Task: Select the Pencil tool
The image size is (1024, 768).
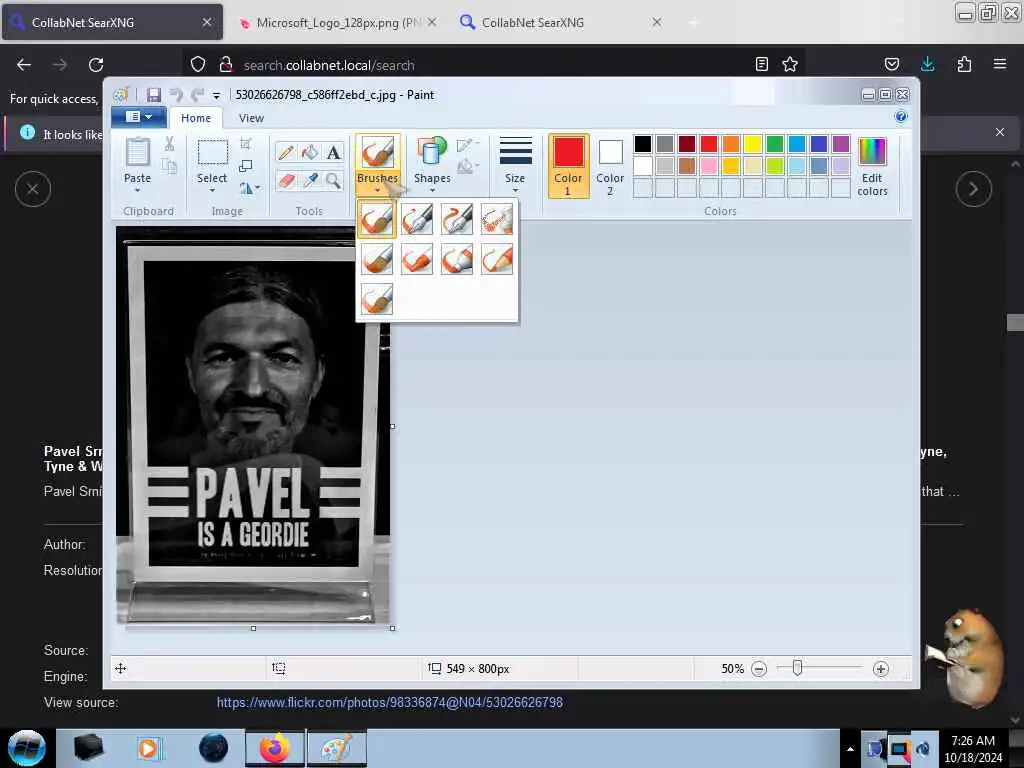Action: [x=286, y=153]
